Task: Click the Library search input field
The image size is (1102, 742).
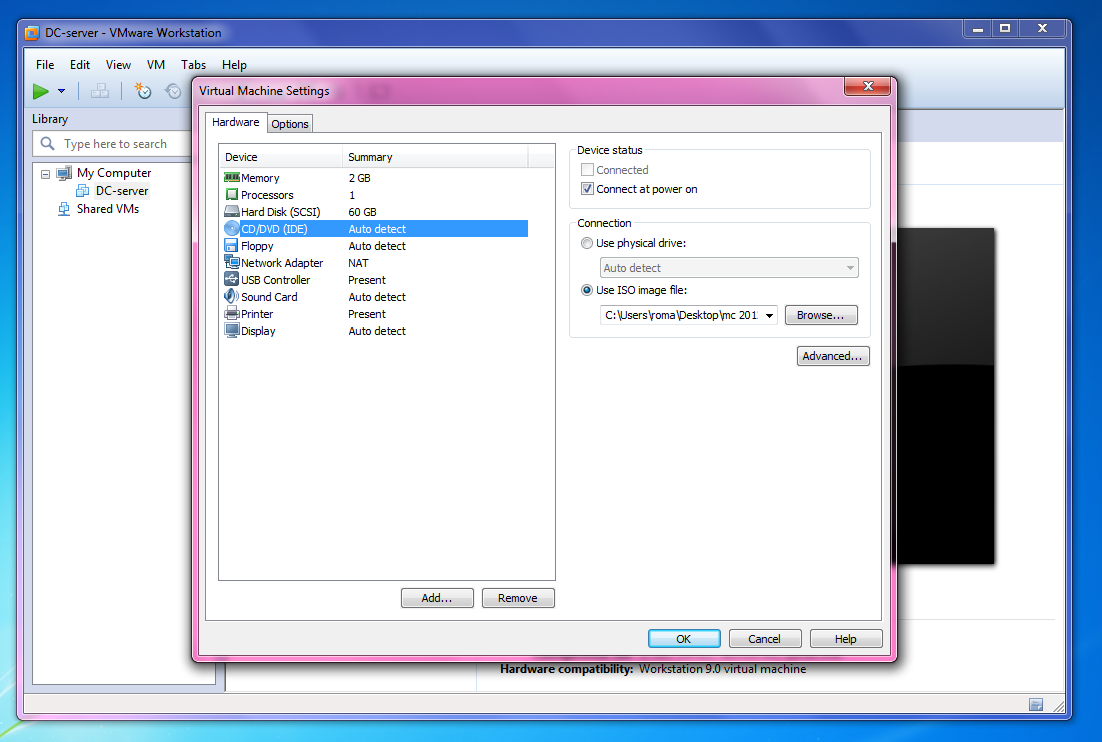Action: coord(112,143)
